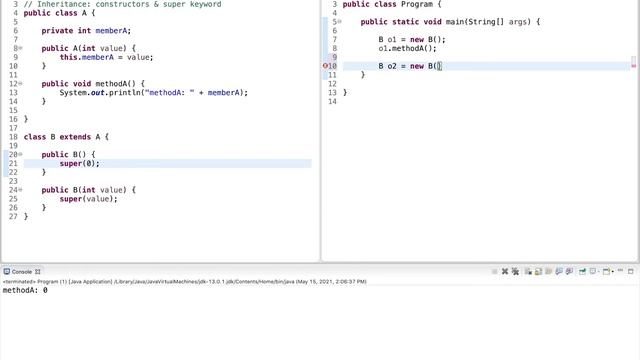640x360 pixels.
Task: Click 'private int memberA;' declaration
Action: [86, 31]
